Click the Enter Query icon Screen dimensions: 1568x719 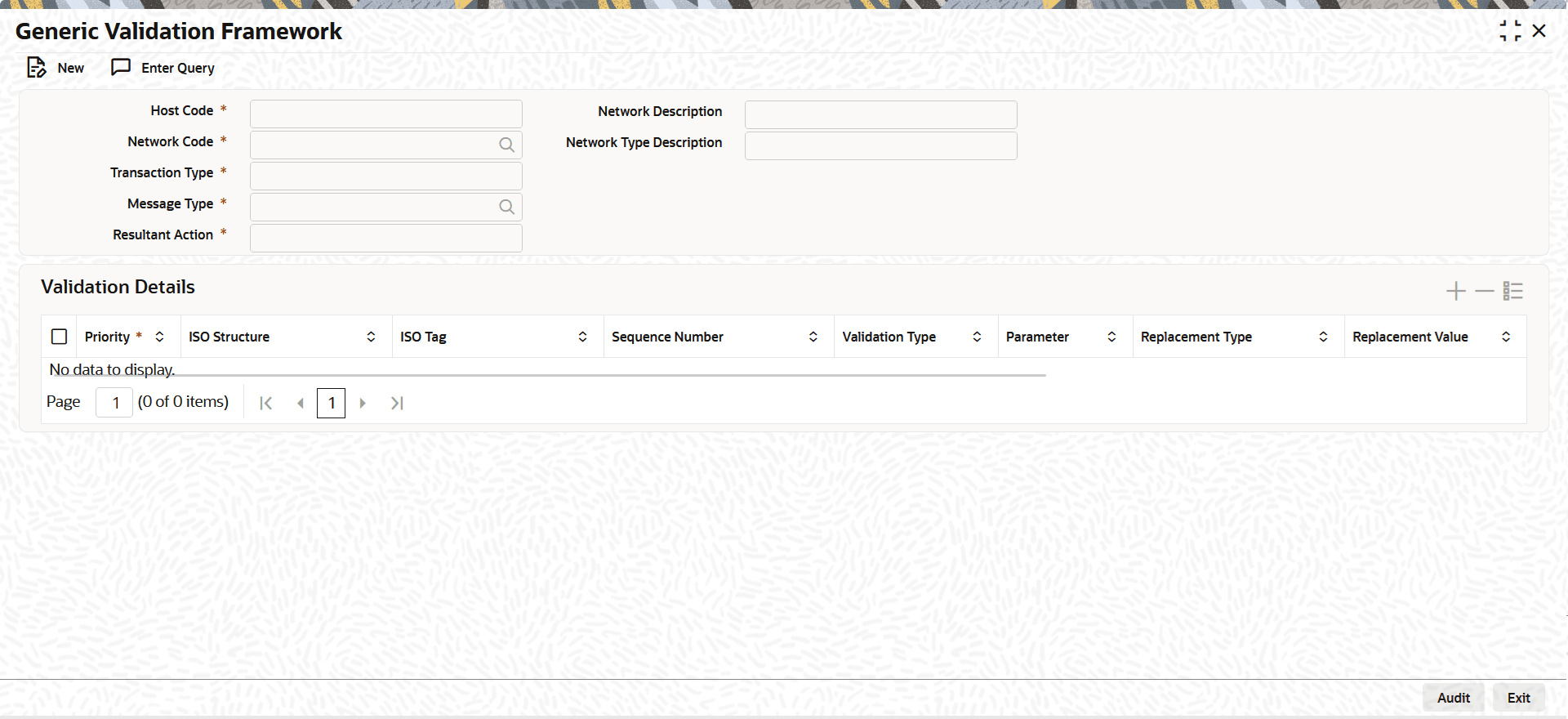click(121, 67)
